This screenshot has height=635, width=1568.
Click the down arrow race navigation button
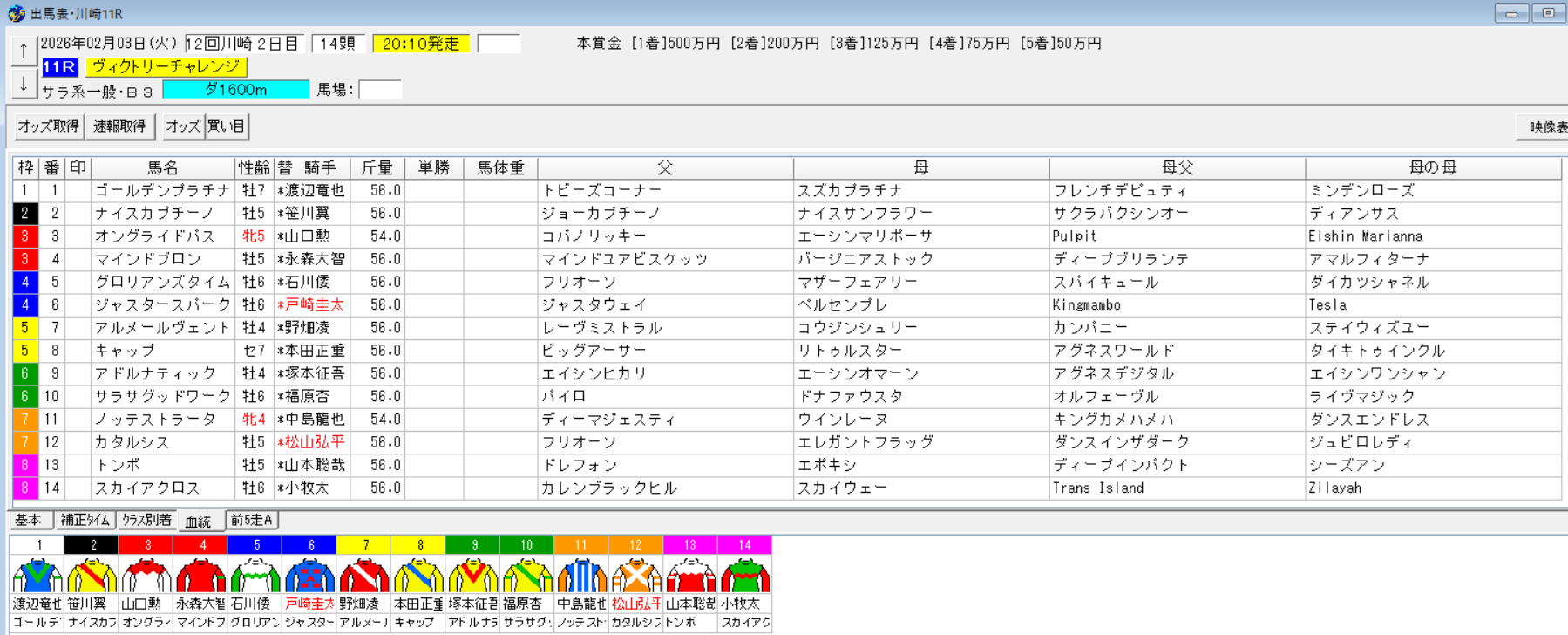pos(24,85)
